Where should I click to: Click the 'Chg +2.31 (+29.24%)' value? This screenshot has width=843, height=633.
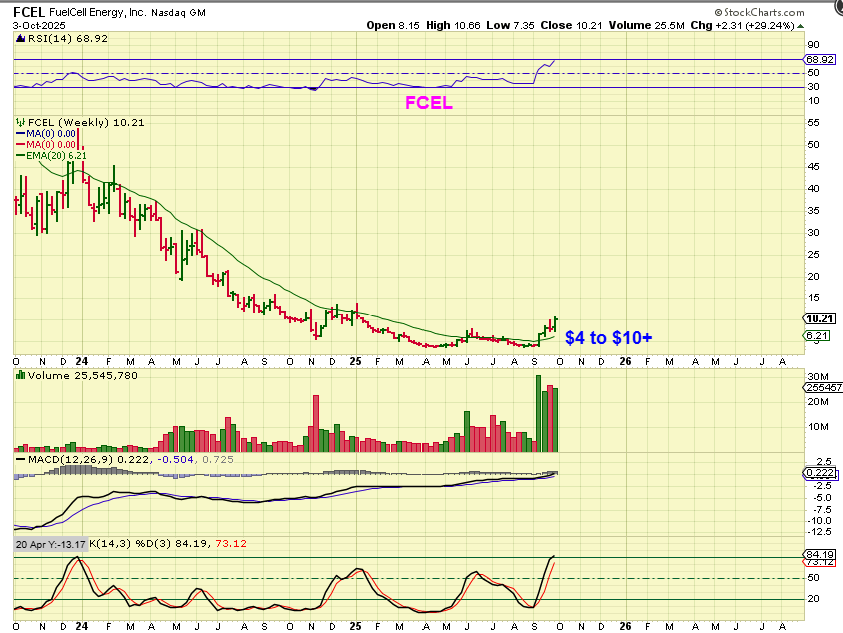tap(742, 25)
